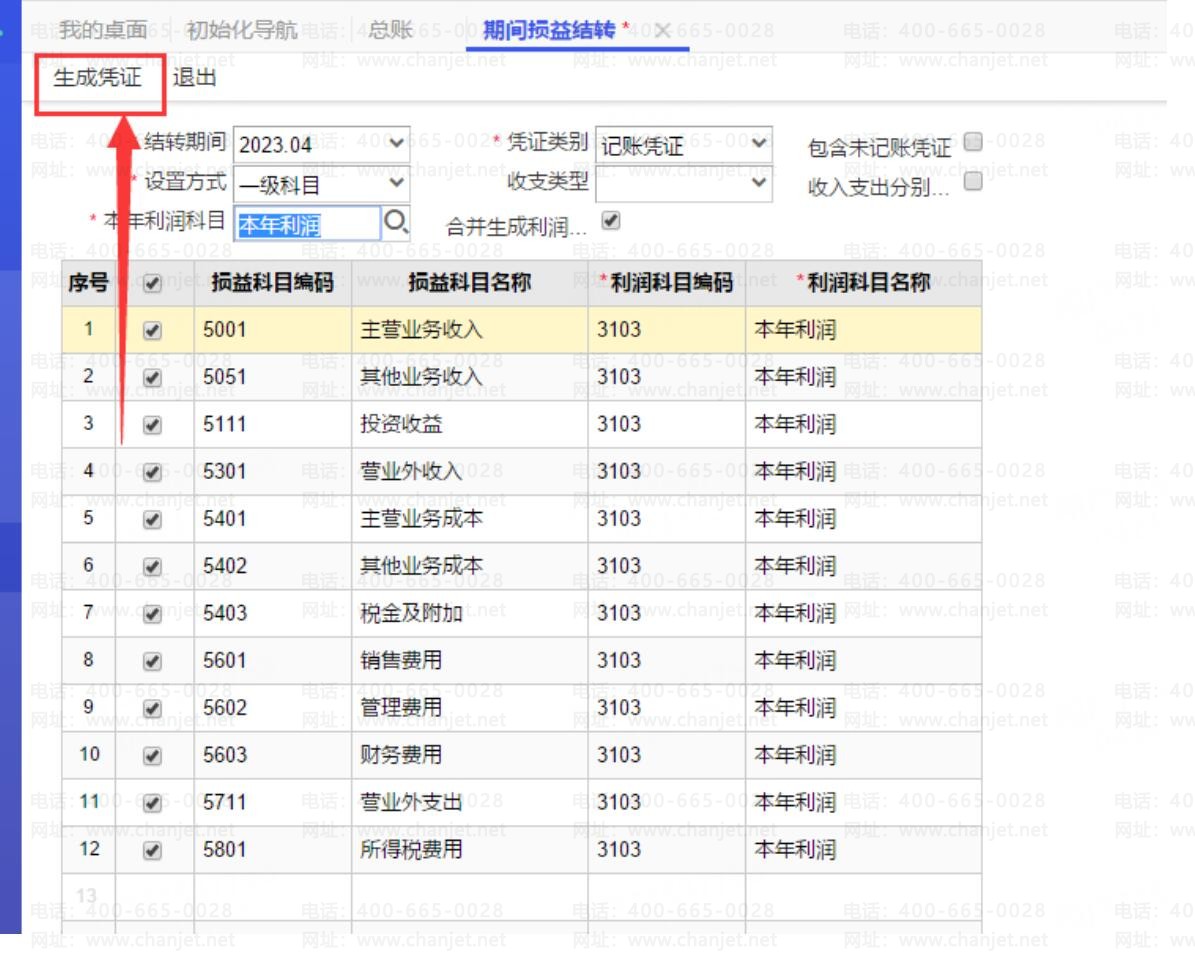This screenshot has width=1195, height=959.
Task: Select the 期间损益结转 tab
Action: click(549, 30)
